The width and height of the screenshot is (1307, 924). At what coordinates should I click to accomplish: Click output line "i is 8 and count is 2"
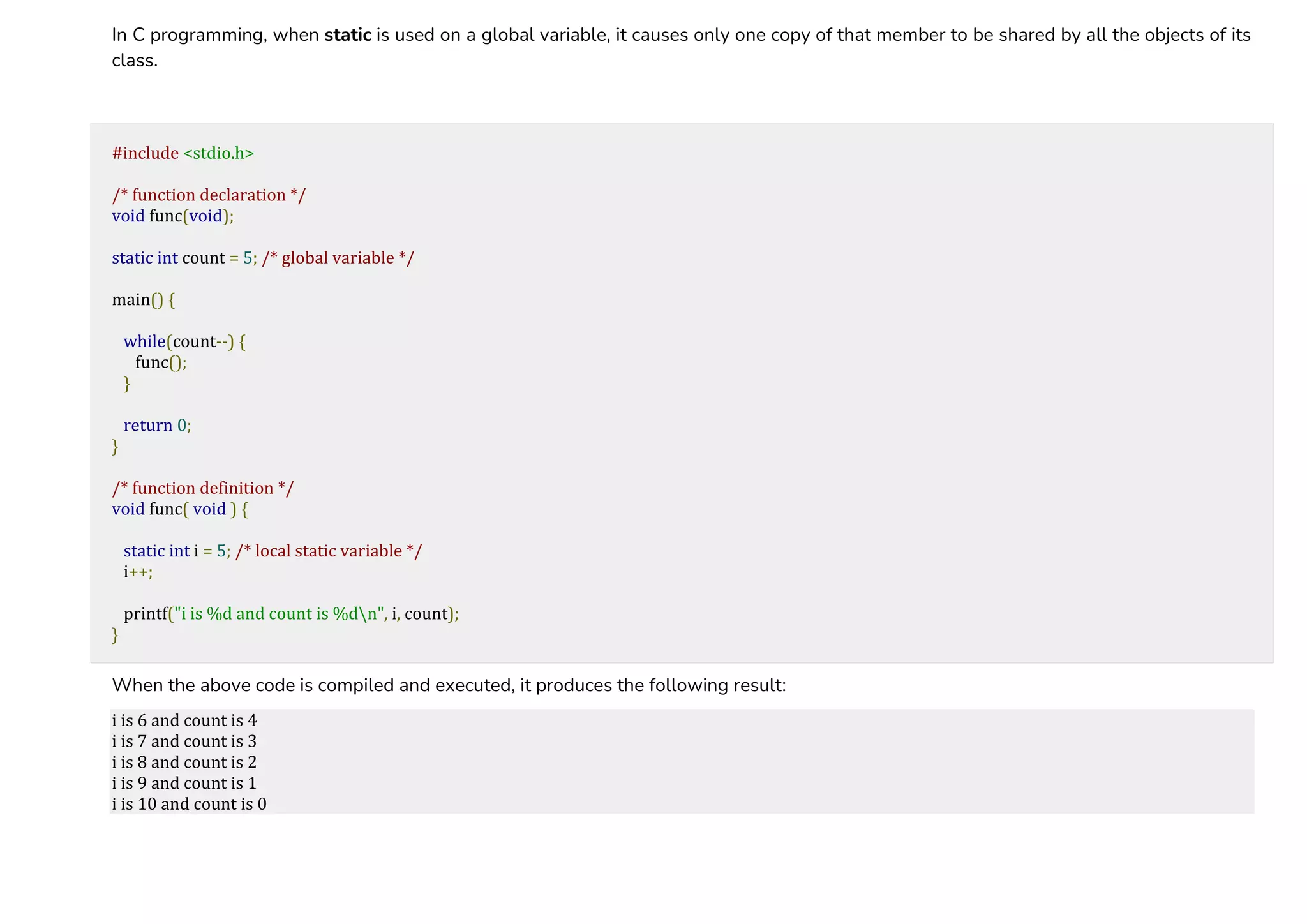[184, 763]
